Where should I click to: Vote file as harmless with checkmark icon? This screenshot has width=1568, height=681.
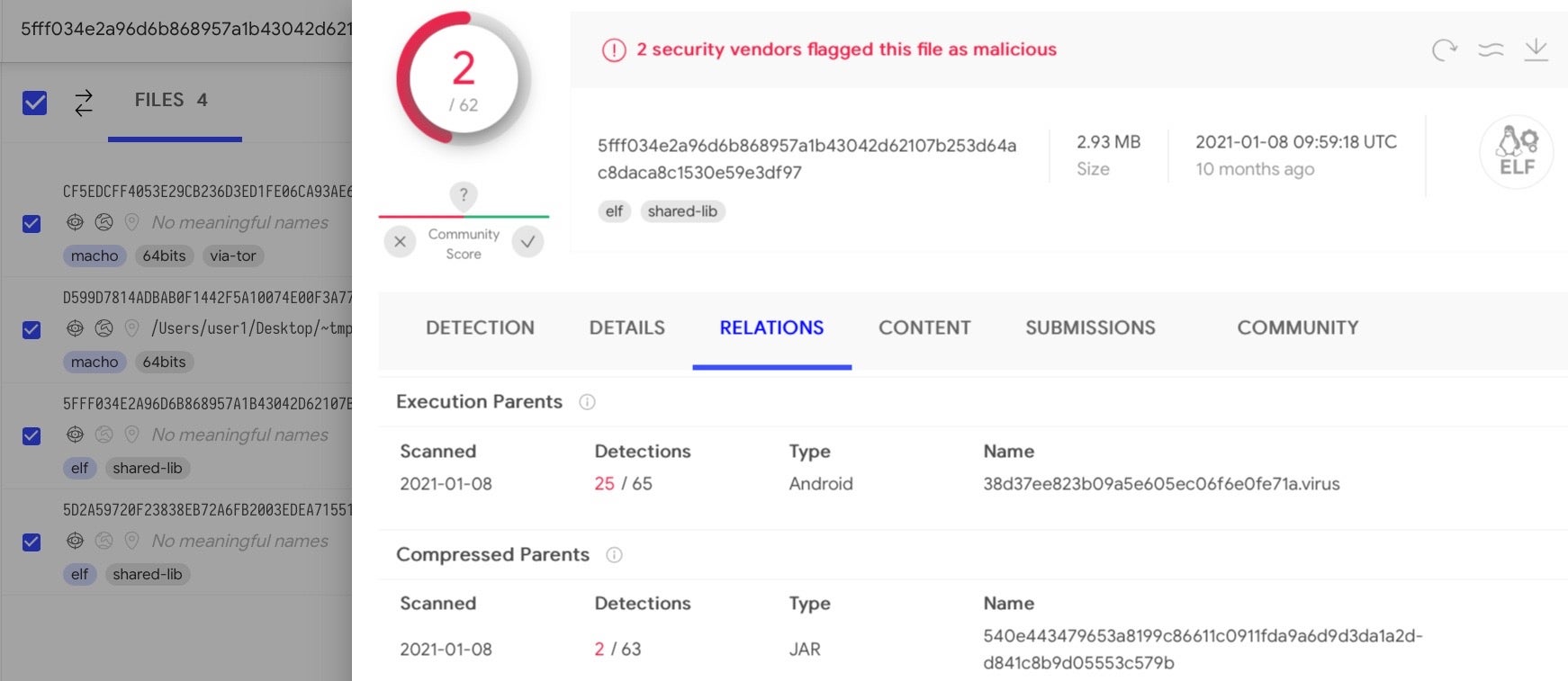click(527, 241)
